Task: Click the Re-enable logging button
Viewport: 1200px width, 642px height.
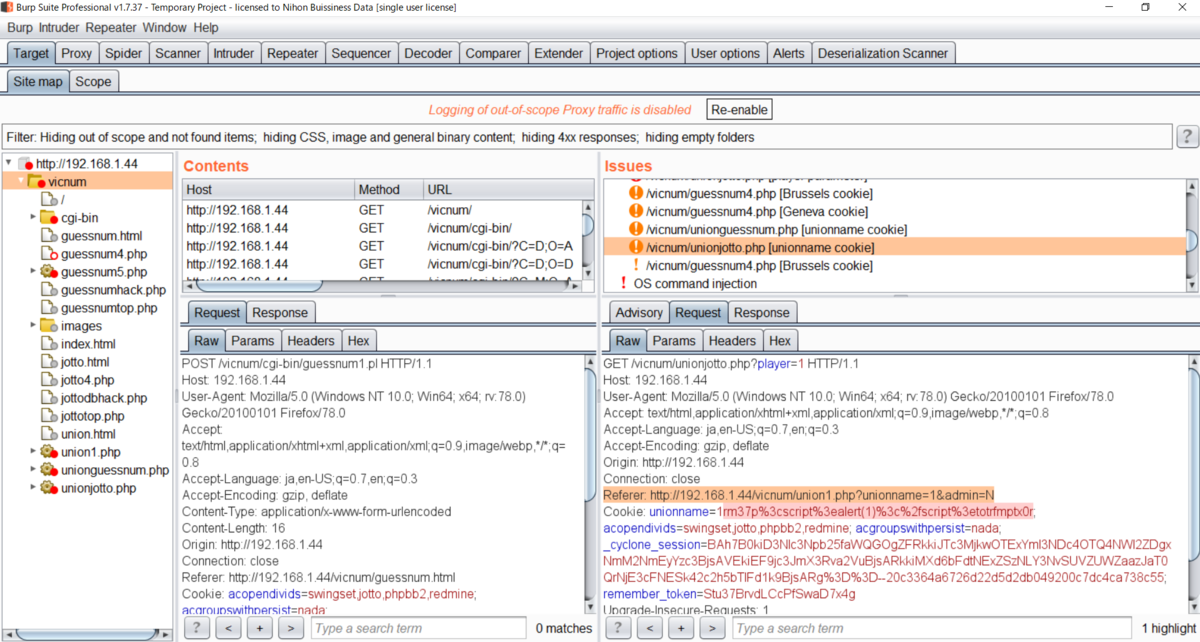Action: pos(739,109)
